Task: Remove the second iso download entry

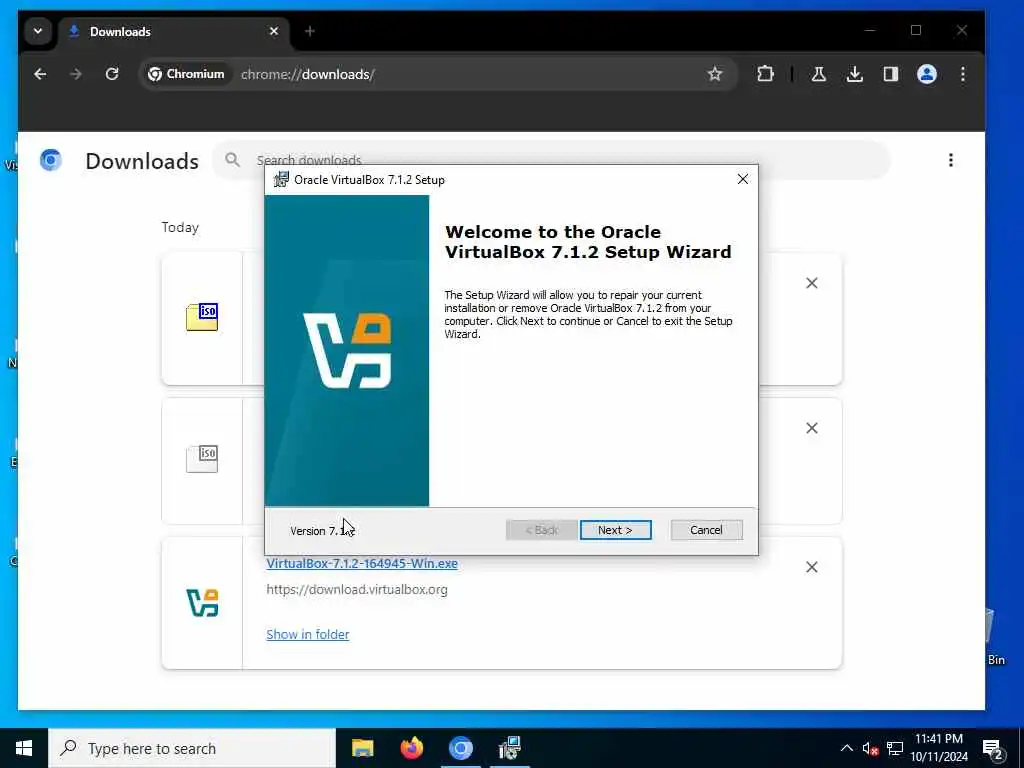Action: pos(811,428)
